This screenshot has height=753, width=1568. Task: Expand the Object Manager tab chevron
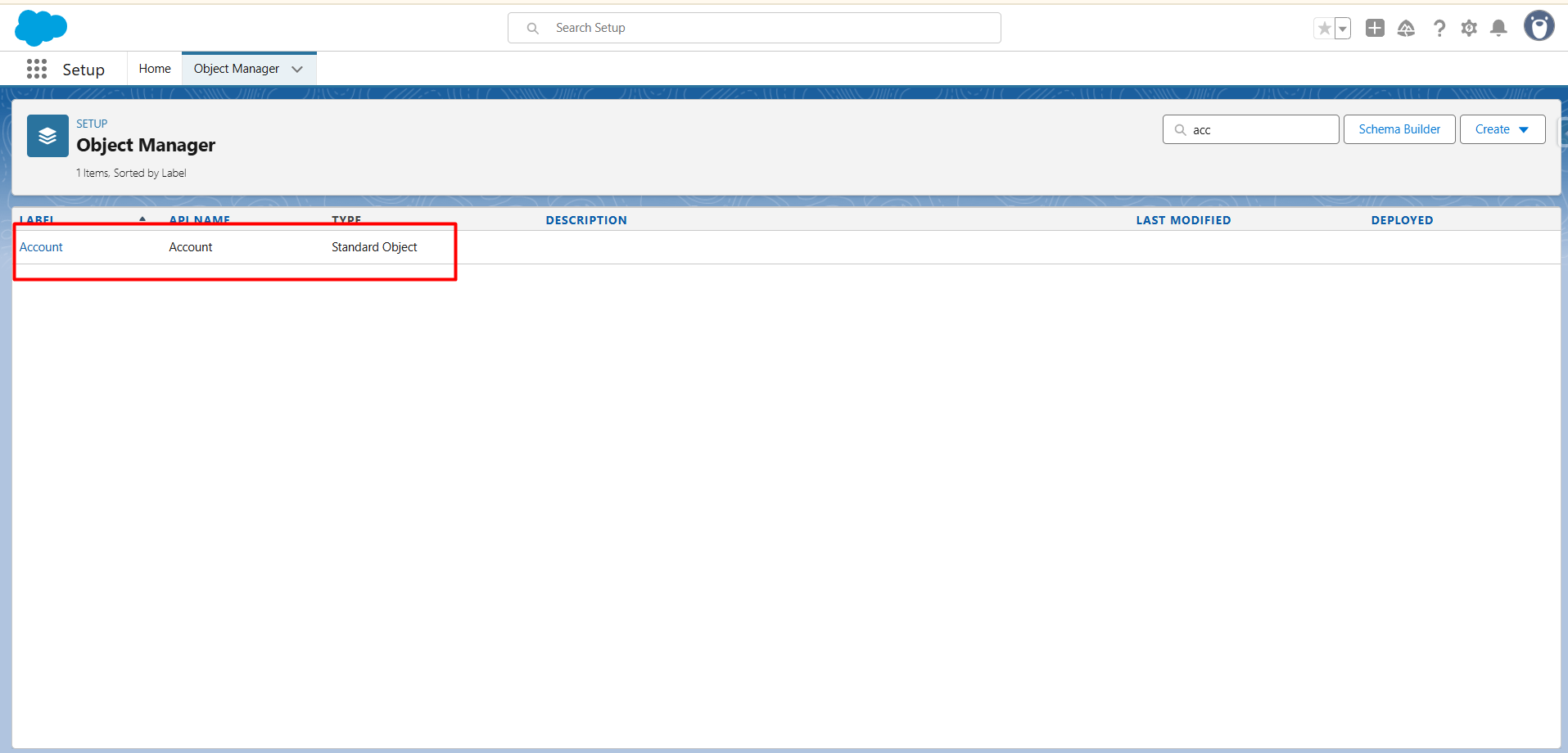coord(297,69)
